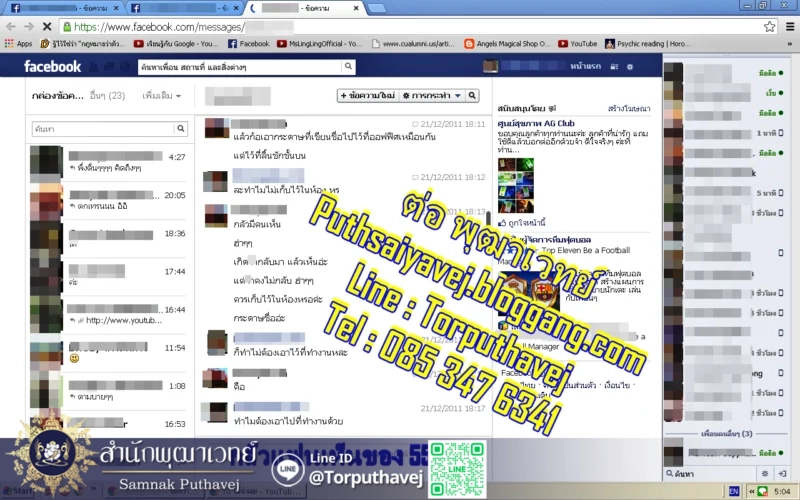Open the conversation from 17:44
800x500 pixels.
click(x=110, y=277)
